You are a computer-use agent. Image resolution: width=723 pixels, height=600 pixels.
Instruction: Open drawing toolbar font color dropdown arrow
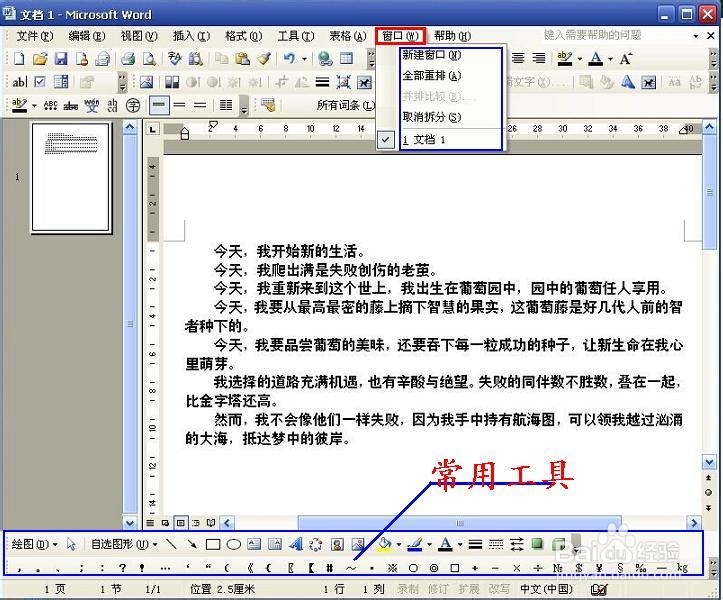pyautogui.click(x=460, y=545)
